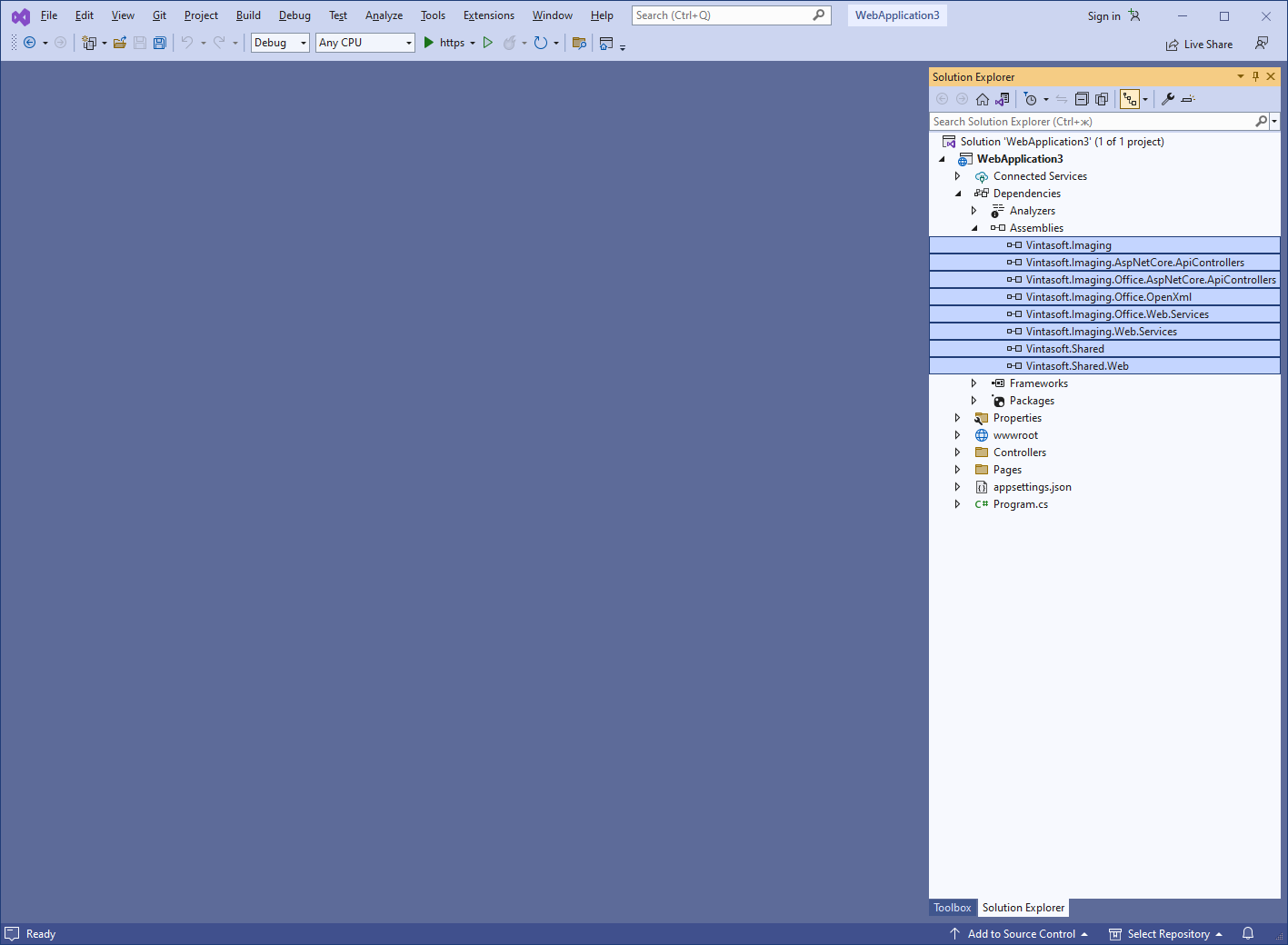
Task: Select Program.cs file
Action: pyautogui.click(x=1020, y=504)
